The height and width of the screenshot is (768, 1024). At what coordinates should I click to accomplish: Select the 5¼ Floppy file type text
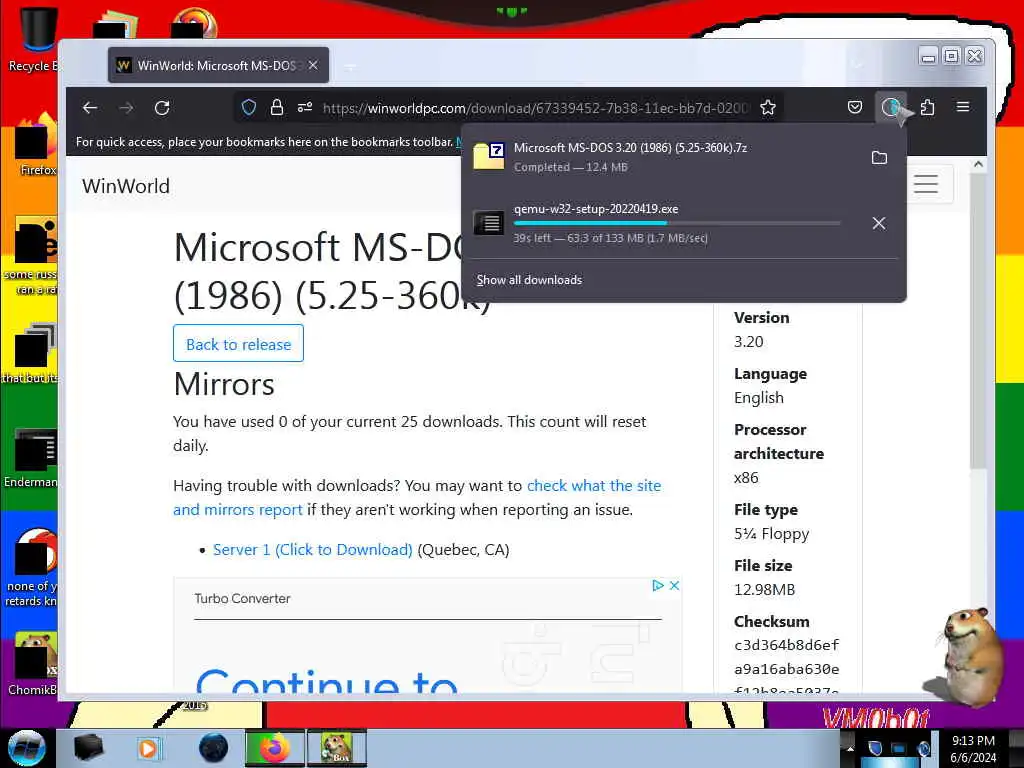pyautogui.click(x=771, y=534)
